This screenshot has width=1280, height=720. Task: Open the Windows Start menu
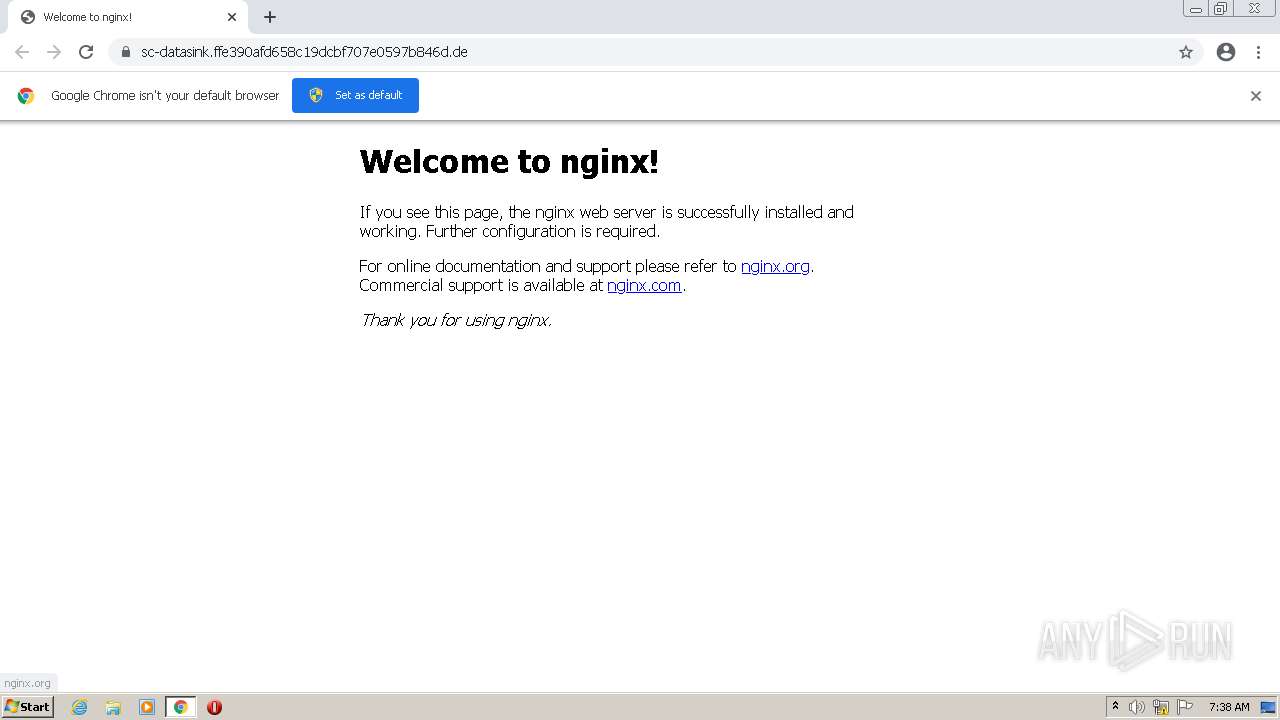[28, 707]
